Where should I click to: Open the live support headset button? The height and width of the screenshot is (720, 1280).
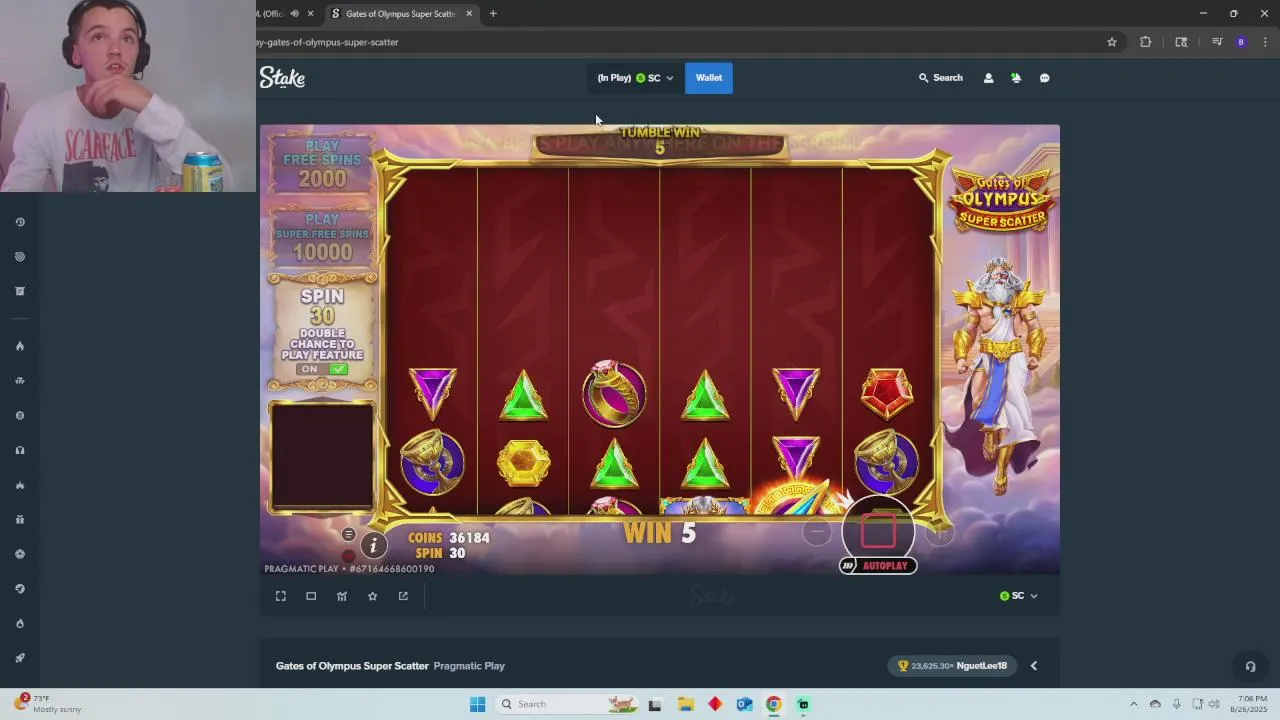click(1250, 666)
